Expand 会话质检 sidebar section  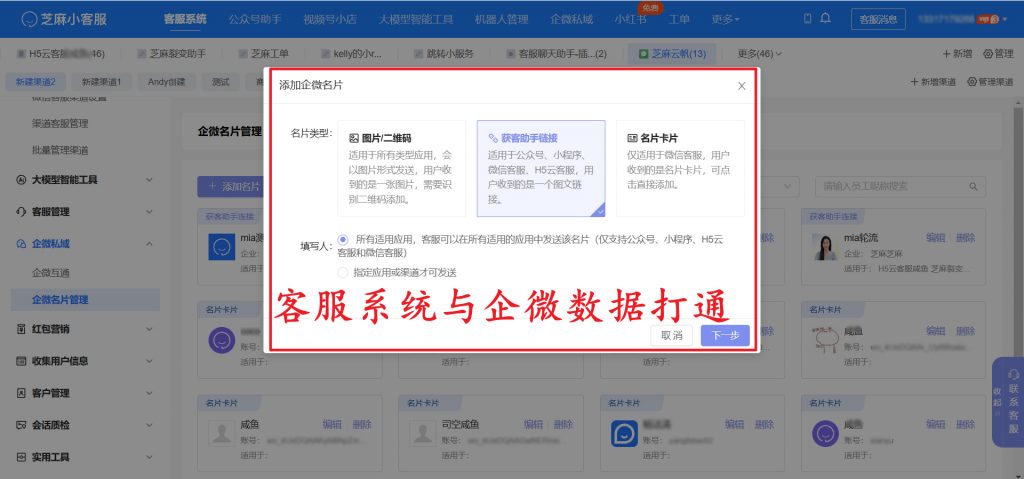150,425
